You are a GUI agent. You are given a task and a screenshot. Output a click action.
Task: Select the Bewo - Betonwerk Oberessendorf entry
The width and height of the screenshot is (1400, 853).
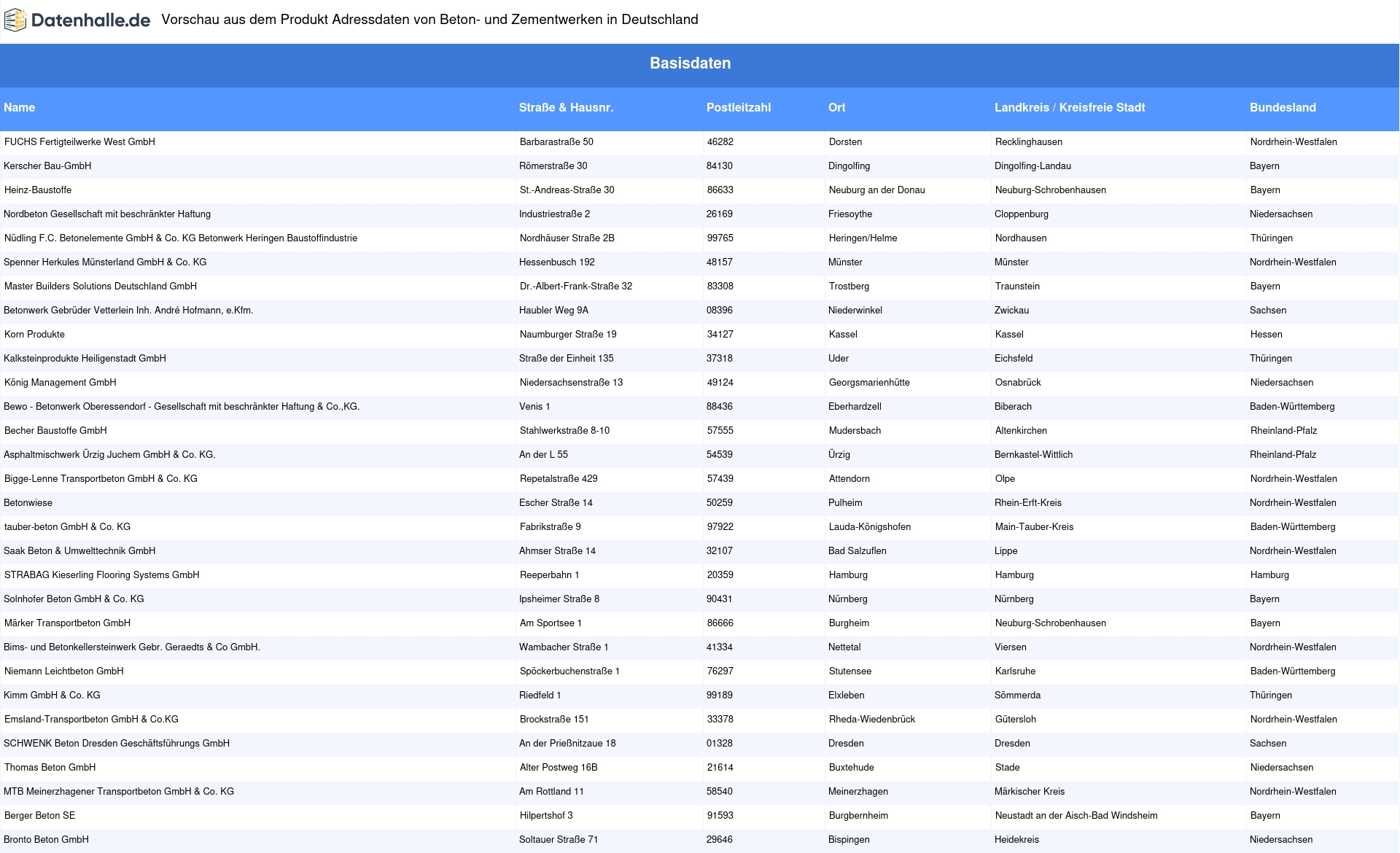click(x=182, y=407)
